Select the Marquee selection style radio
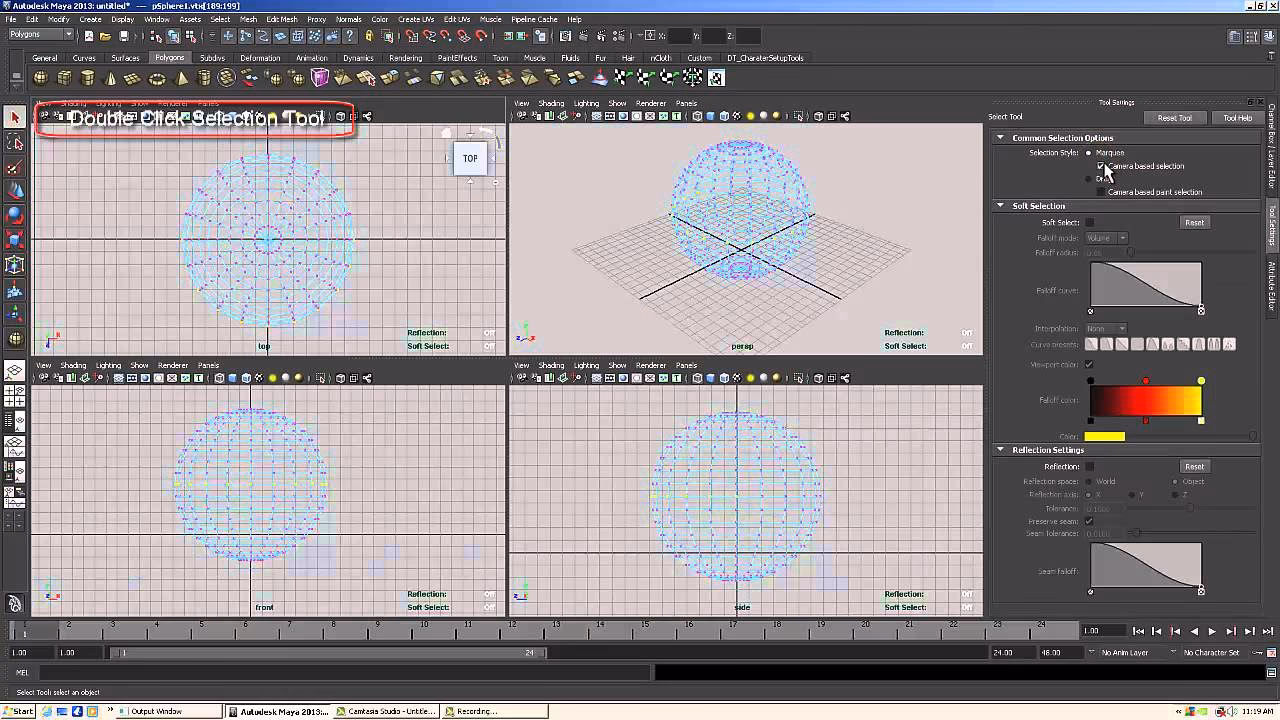Image resolution: width=1280 pixels, height=720 pixels. pos(1089,153)
